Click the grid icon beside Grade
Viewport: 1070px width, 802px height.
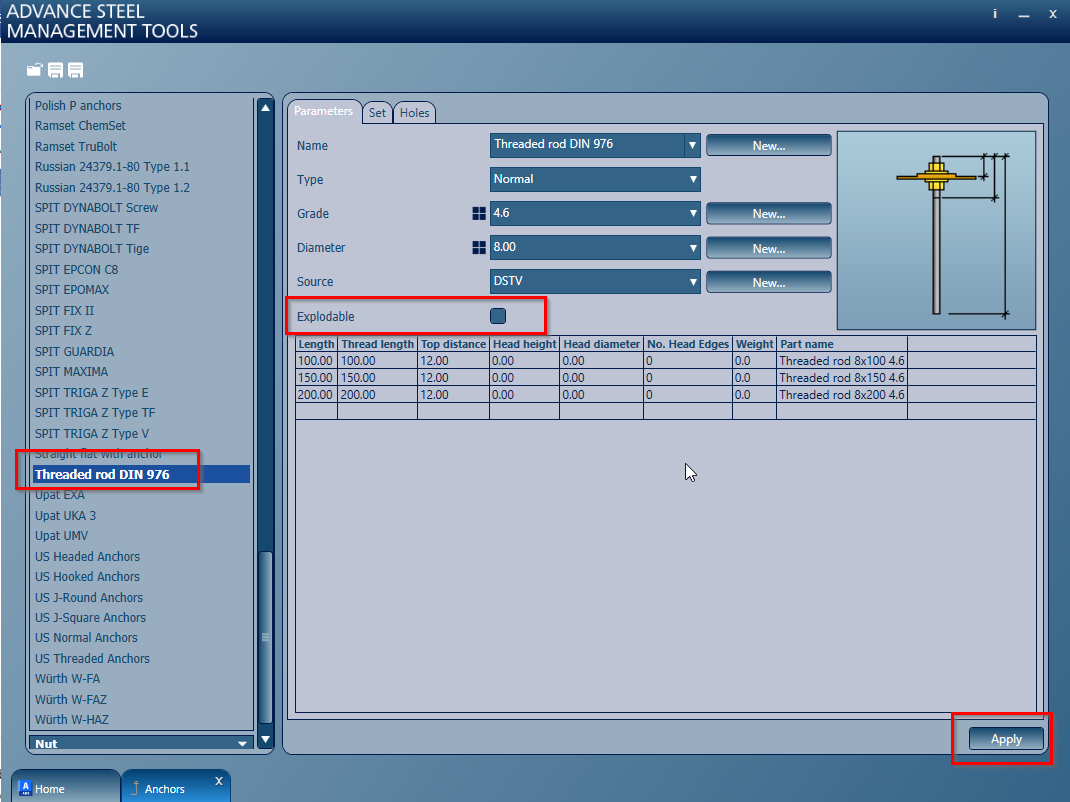pos(479,214)
